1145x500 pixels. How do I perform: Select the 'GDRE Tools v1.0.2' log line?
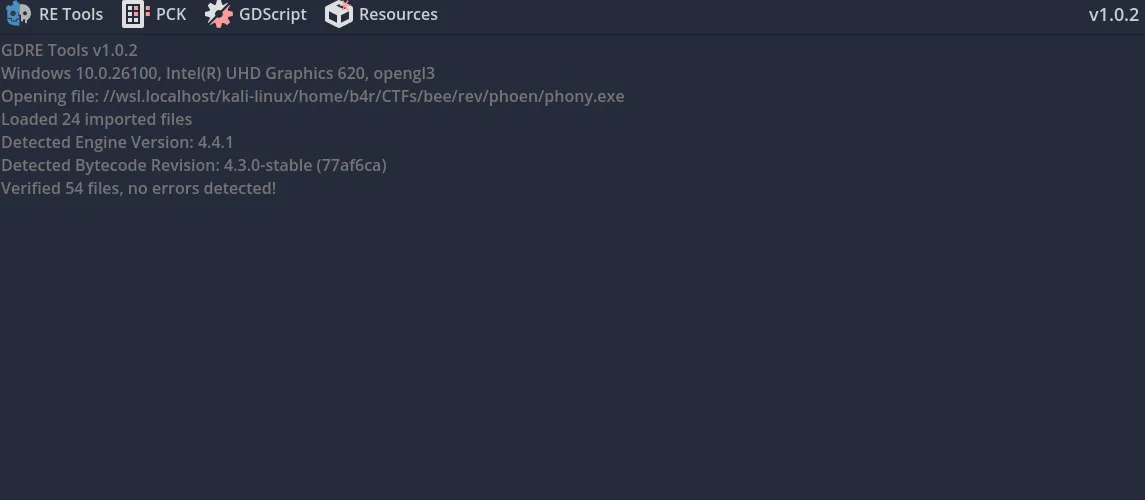click(69, 50)
